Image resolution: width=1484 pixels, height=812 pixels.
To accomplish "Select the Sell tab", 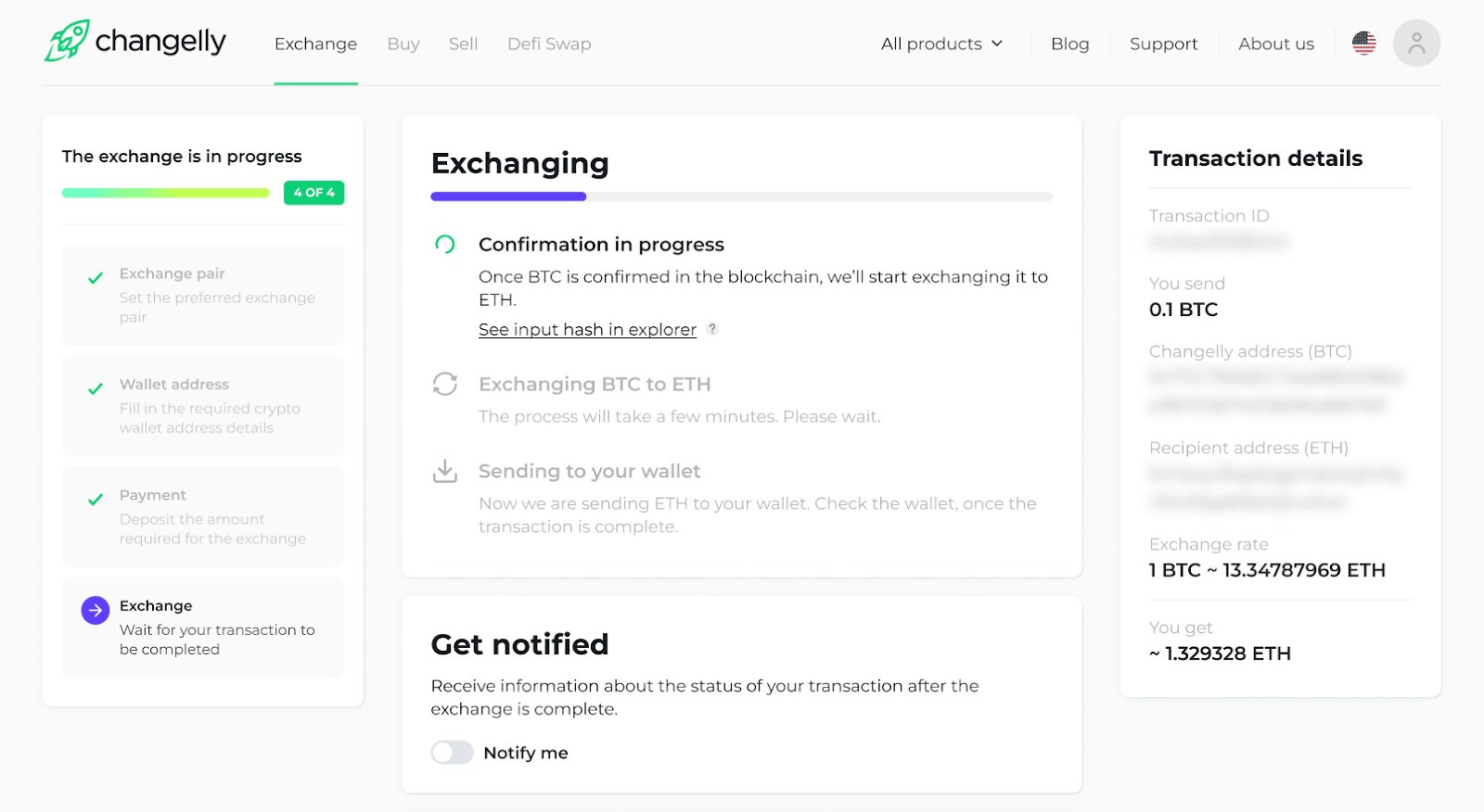I will tap(463, 44).
